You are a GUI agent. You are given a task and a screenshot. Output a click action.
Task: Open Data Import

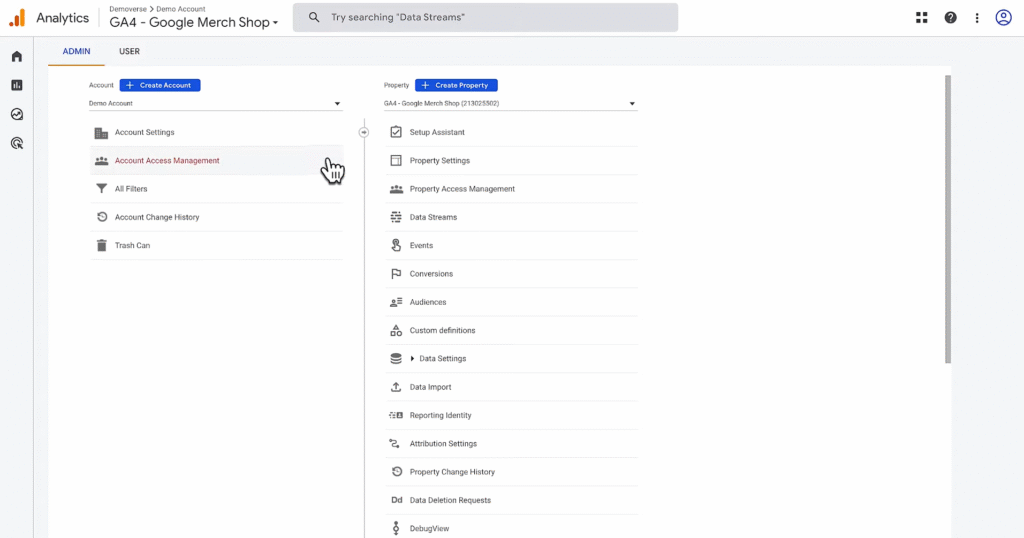click(x=511, y=387)
